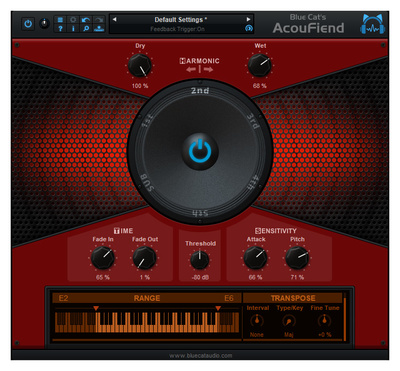Click the Fine Tune knob
The width and height of the screenshot is (400, 371).
pyautogui.click(x=324, y=321)
